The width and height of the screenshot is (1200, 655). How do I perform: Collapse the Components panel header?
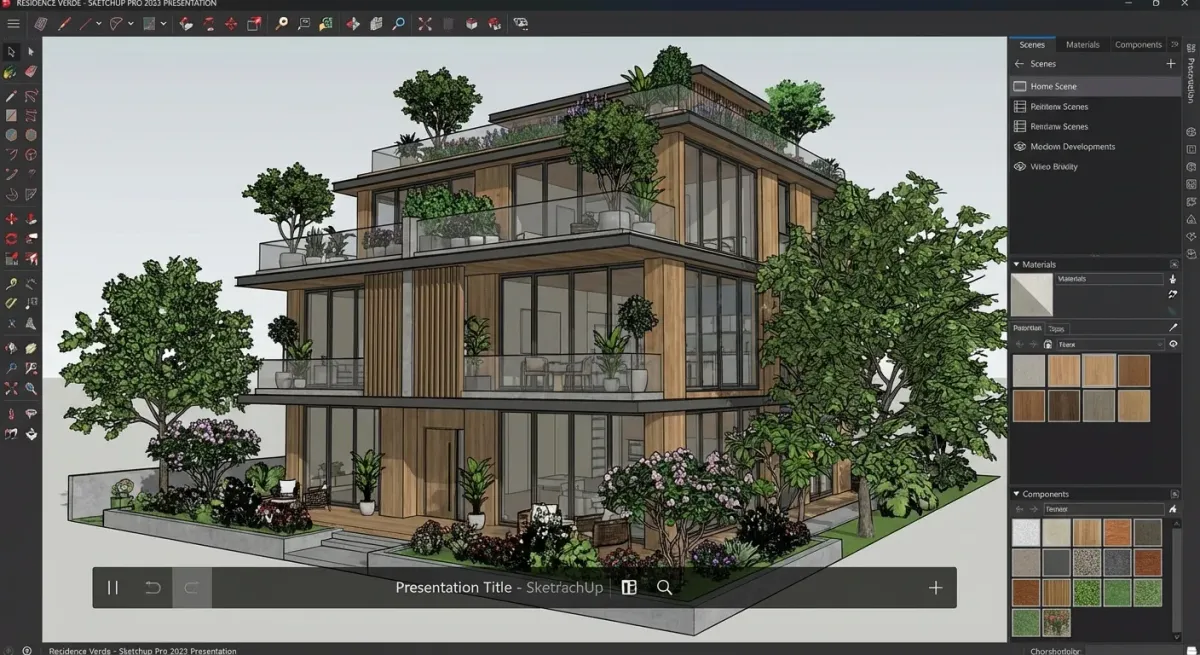click(1016, 493)
